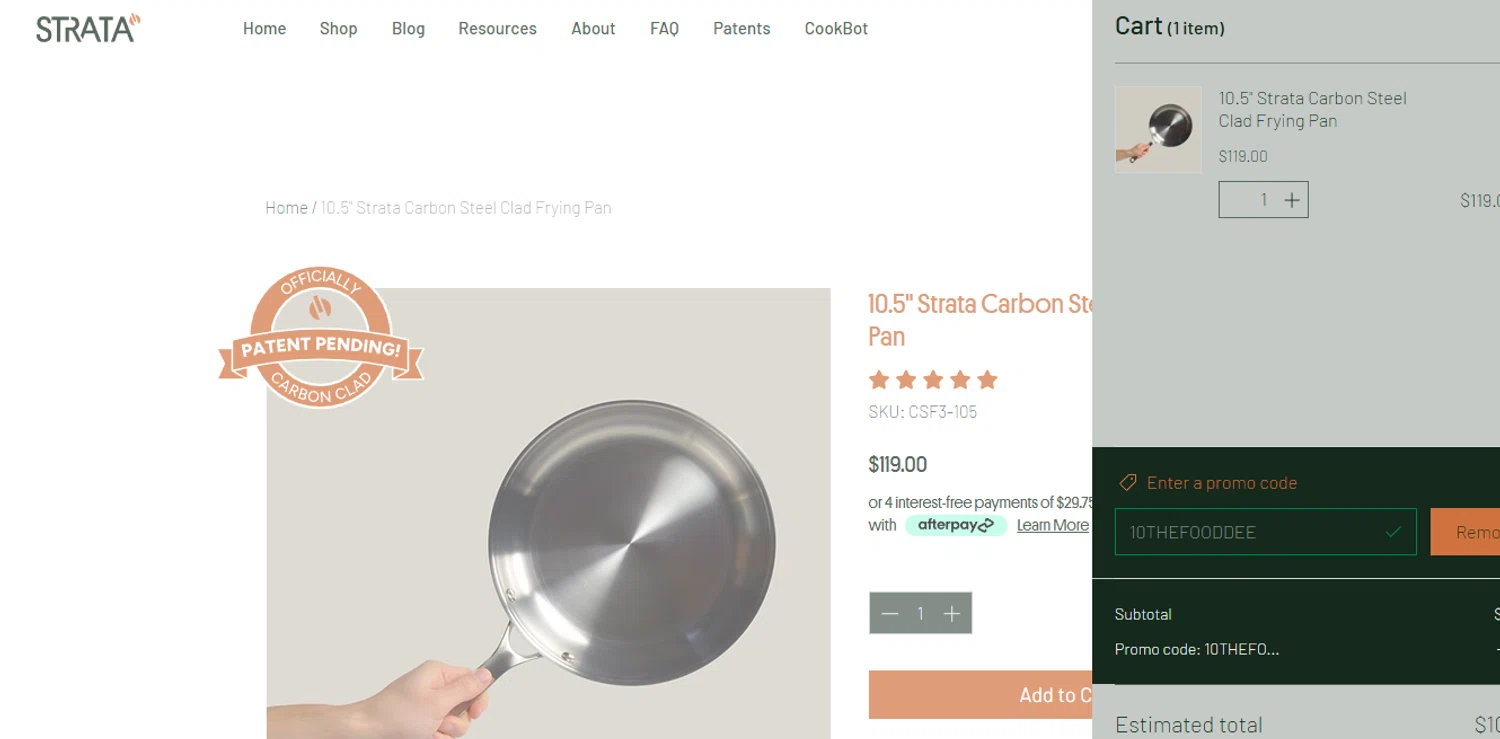The height and width of the screenshot is (739, 1500).
Task: Go to the Blog page
Action: tap(408, 29)
